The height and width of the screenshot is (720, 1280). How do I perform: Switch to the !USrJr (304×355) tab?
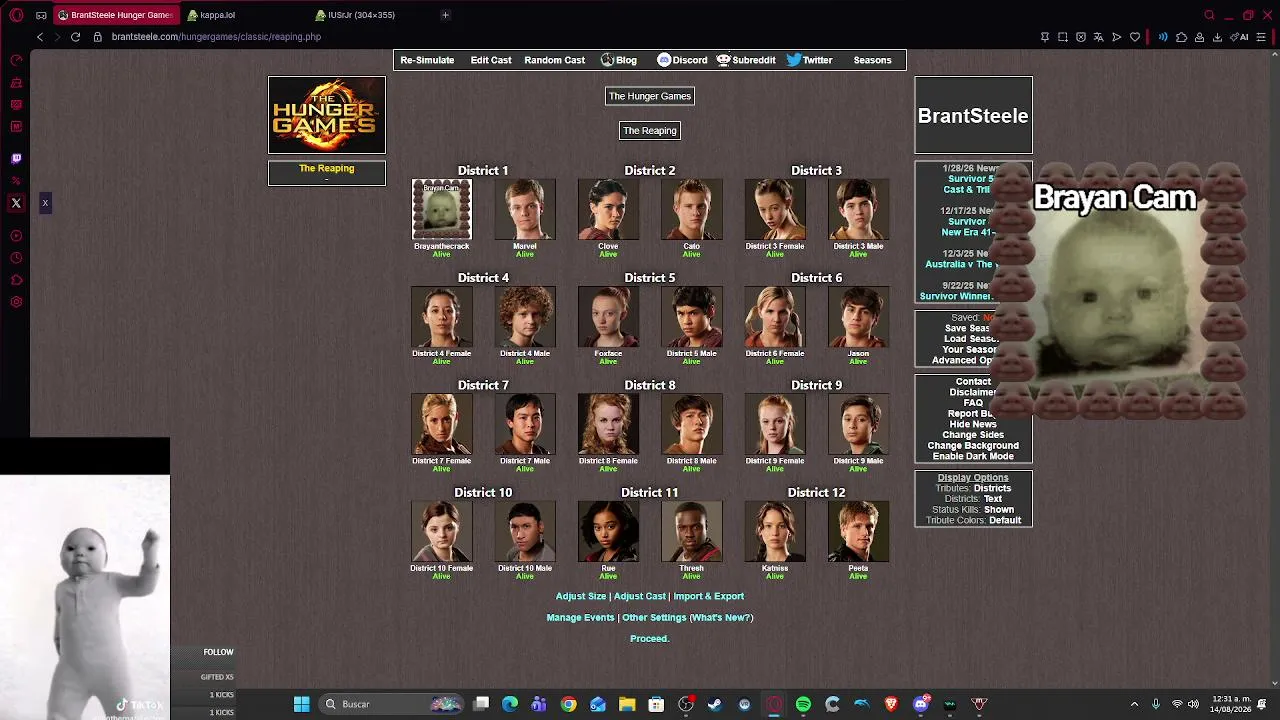371,15
